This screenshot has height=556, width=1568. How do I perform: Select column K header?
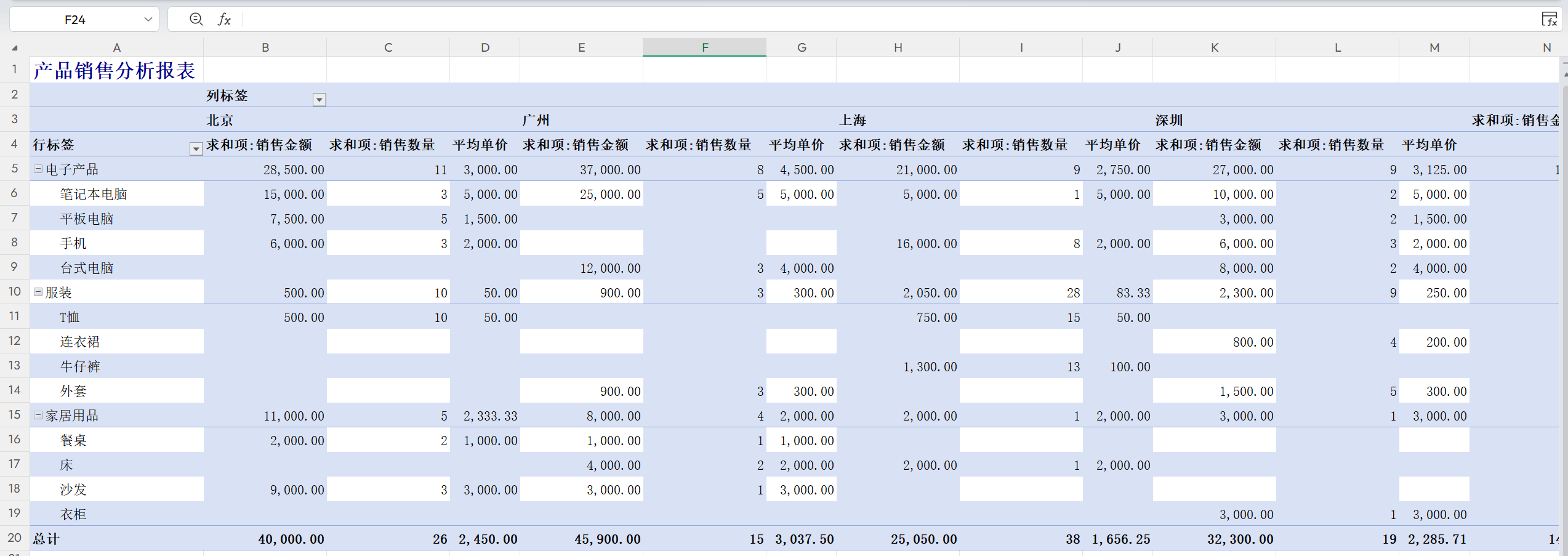pyautogui.click(x=1214, y=47)
